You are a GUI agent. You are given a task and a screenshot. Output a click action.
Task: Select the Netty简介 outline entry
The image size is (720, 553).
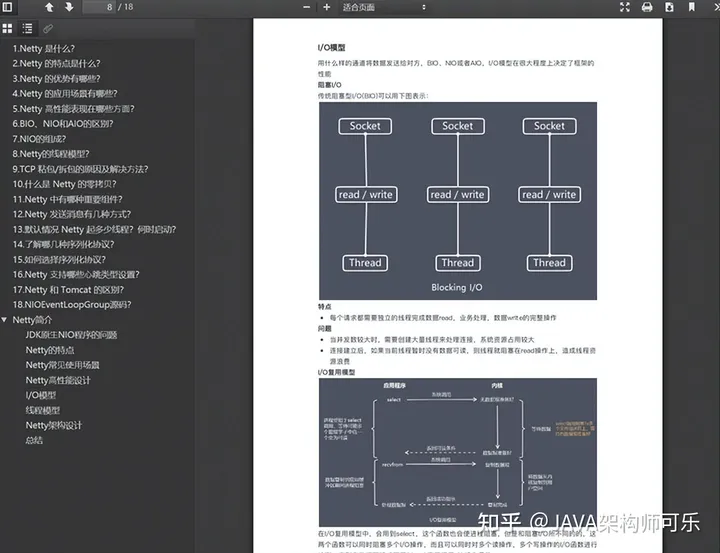click(32, 320)
